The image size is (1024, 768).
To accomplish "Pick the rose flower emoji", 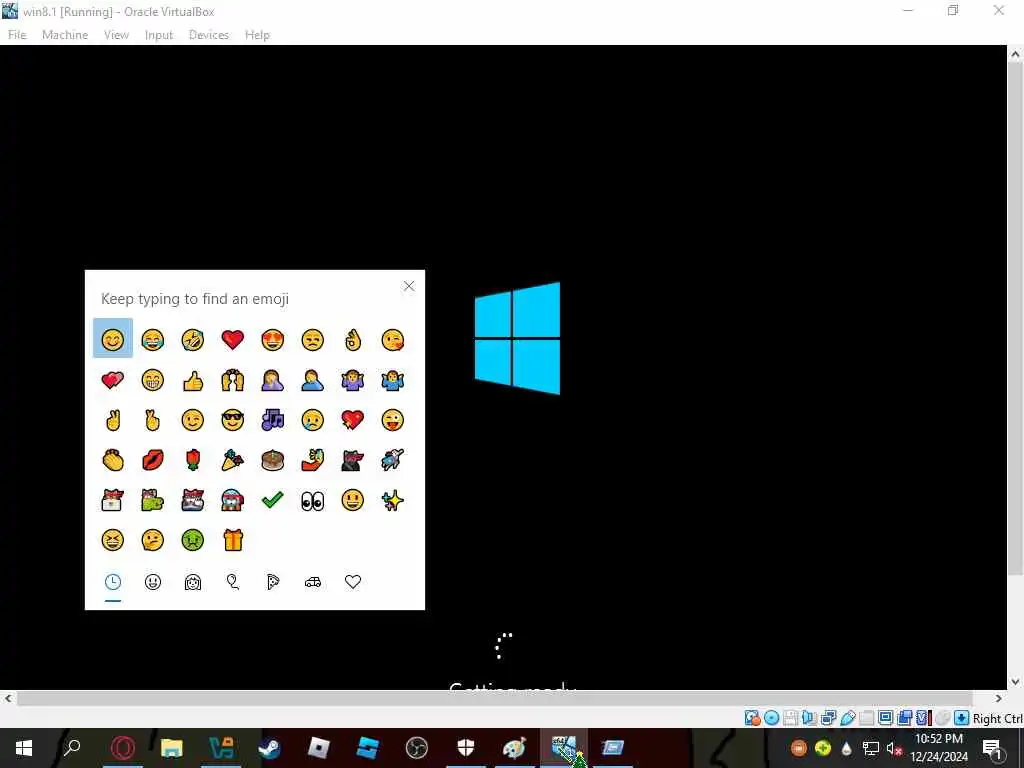I will [x=193, y=460].
